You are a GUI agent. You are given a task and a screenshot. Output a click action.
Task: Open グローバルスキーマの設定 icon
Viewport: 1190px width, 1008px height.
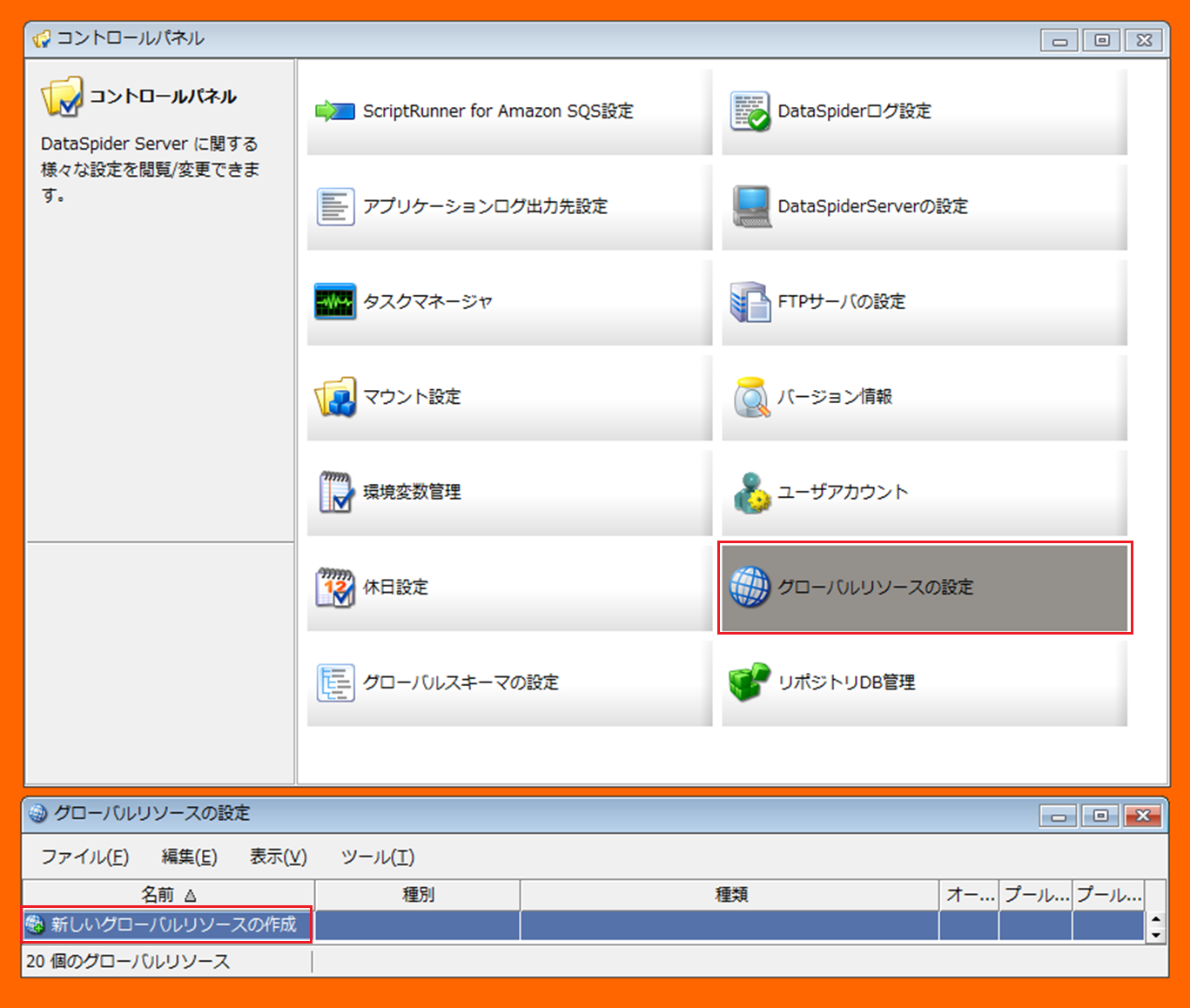(335, 682)
